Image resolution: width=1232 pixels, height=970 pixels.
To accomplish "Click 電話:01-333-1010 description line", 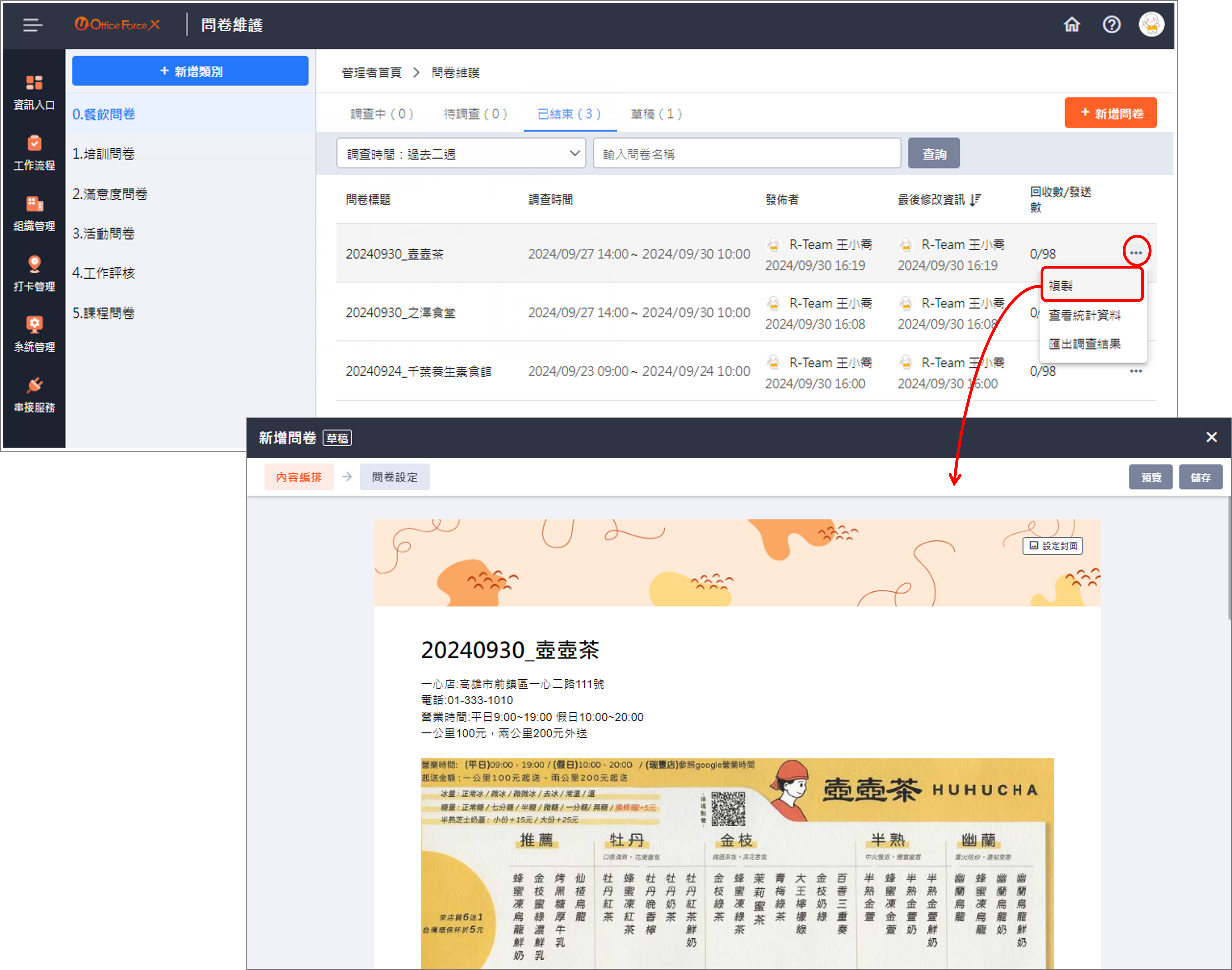I will click(467, 700).
